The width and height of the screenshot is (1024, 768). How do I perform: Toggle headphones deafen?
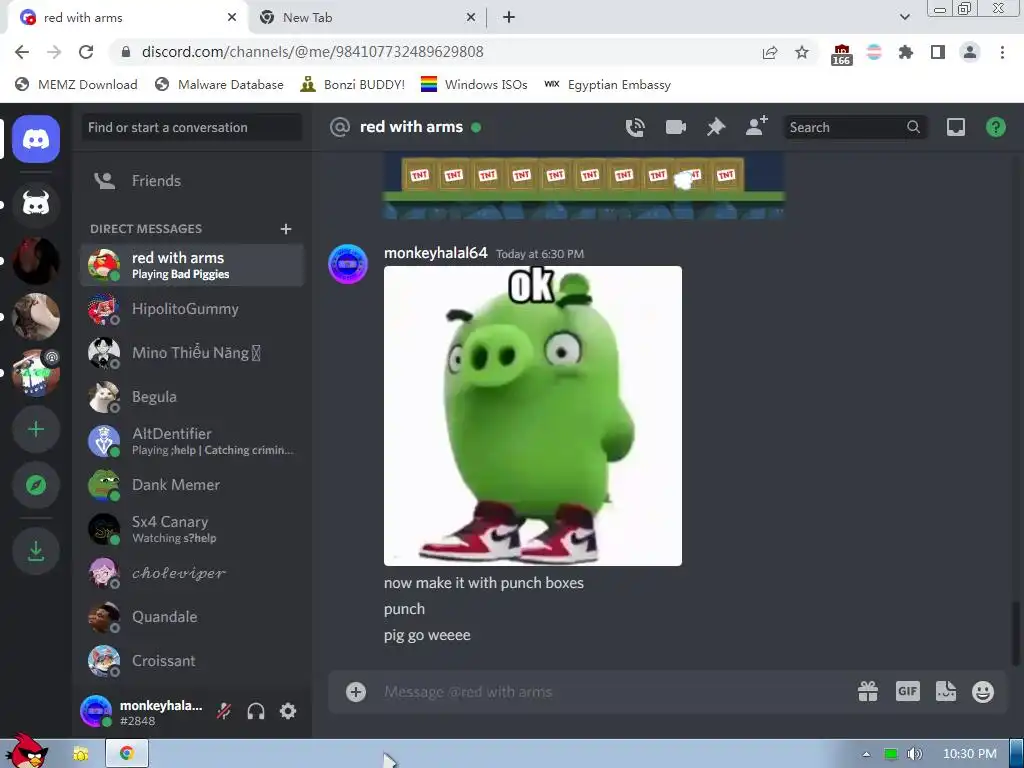click(x=256, y=711)
